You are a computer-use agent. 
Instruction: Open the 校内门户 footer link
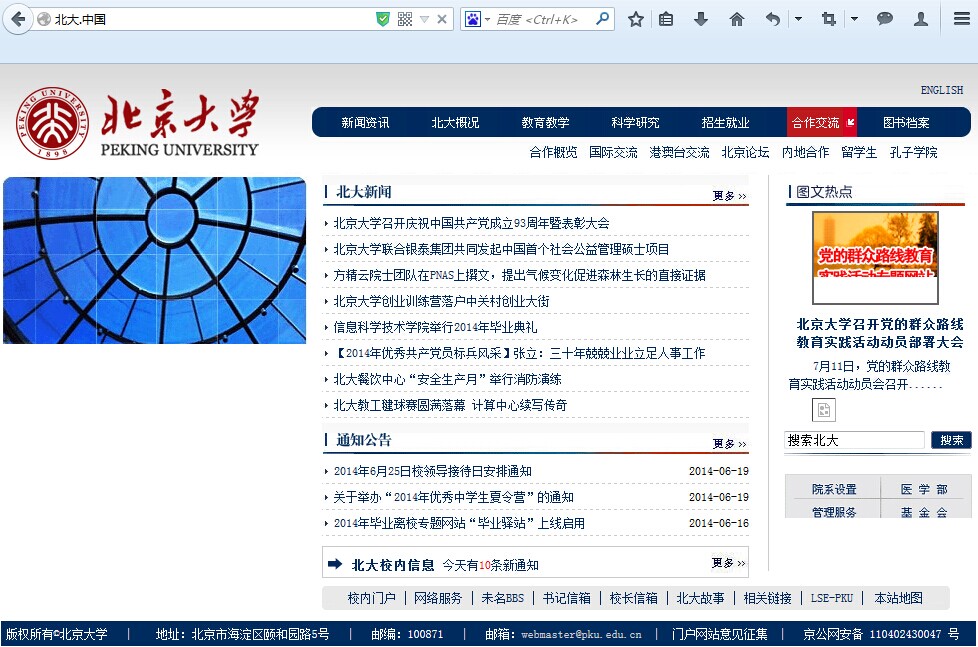tap(371, 598)
